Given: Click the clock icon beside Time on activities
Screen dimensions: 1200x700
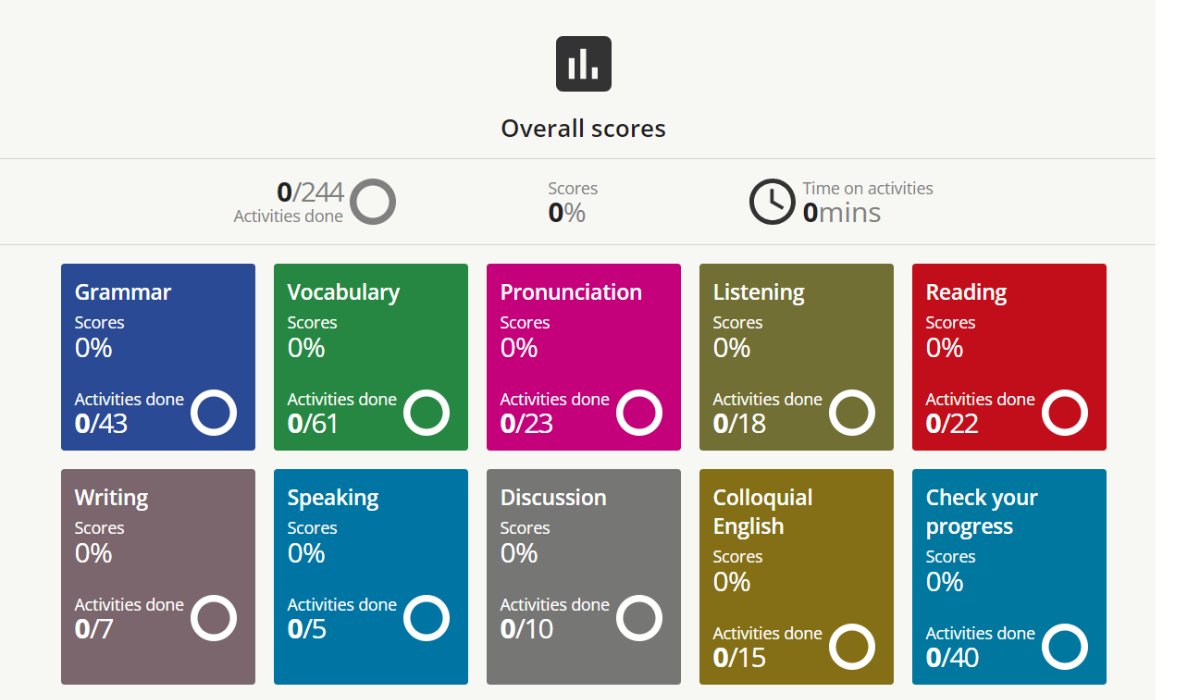Looking at the screenshot, I should [772, 201].
